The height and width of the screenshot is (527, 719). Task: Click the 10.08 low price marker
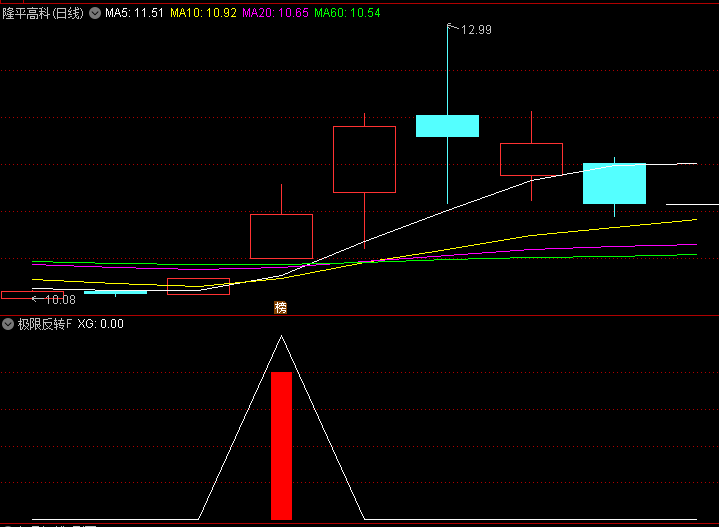60,299
